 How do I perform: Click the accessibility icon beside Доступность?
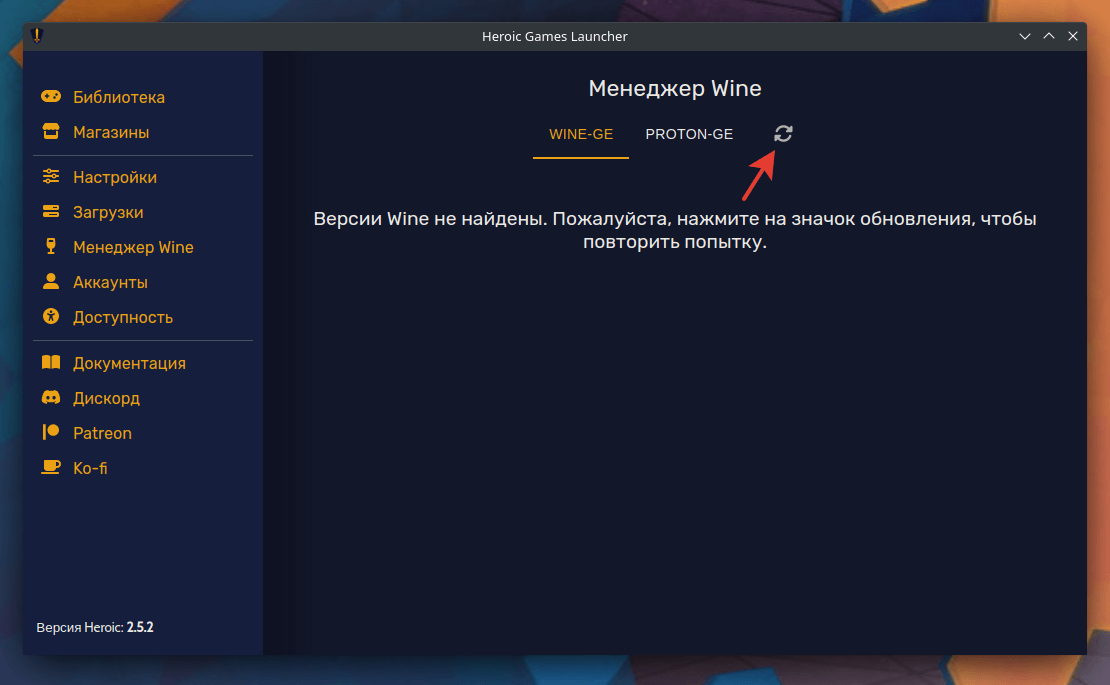click(x=51, y=316)
